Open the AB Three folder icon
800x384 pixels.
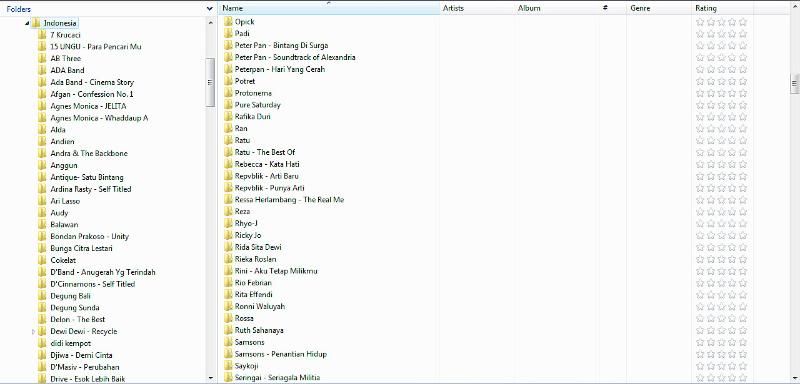42,59
